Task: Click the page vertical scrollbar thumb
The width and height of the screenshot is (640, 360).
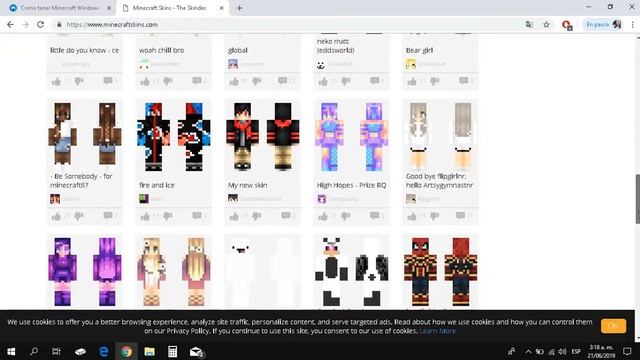Action: [638, 199]
